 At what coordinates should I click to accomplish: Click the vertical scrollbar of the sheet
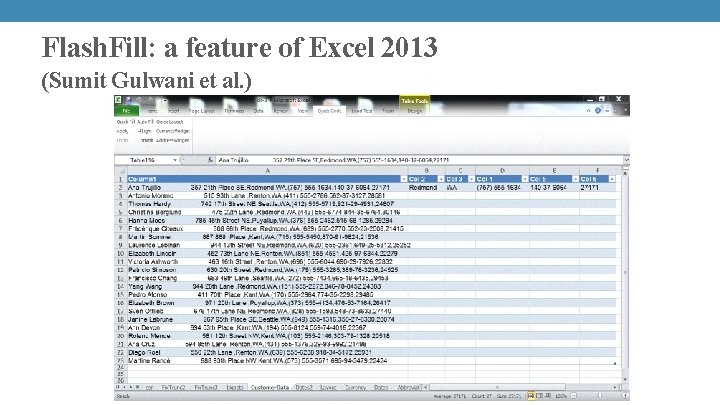click(x=625, y=276)
